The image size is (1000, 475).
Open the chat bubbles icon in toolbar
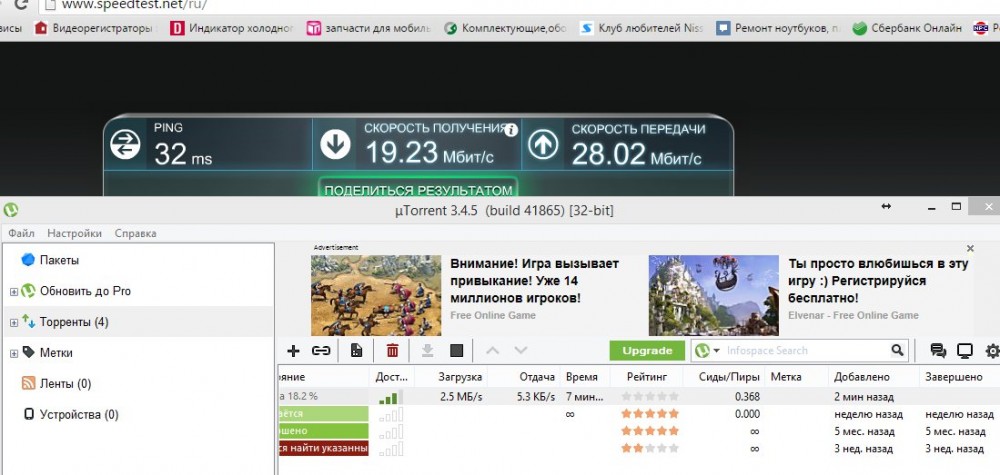938,351
